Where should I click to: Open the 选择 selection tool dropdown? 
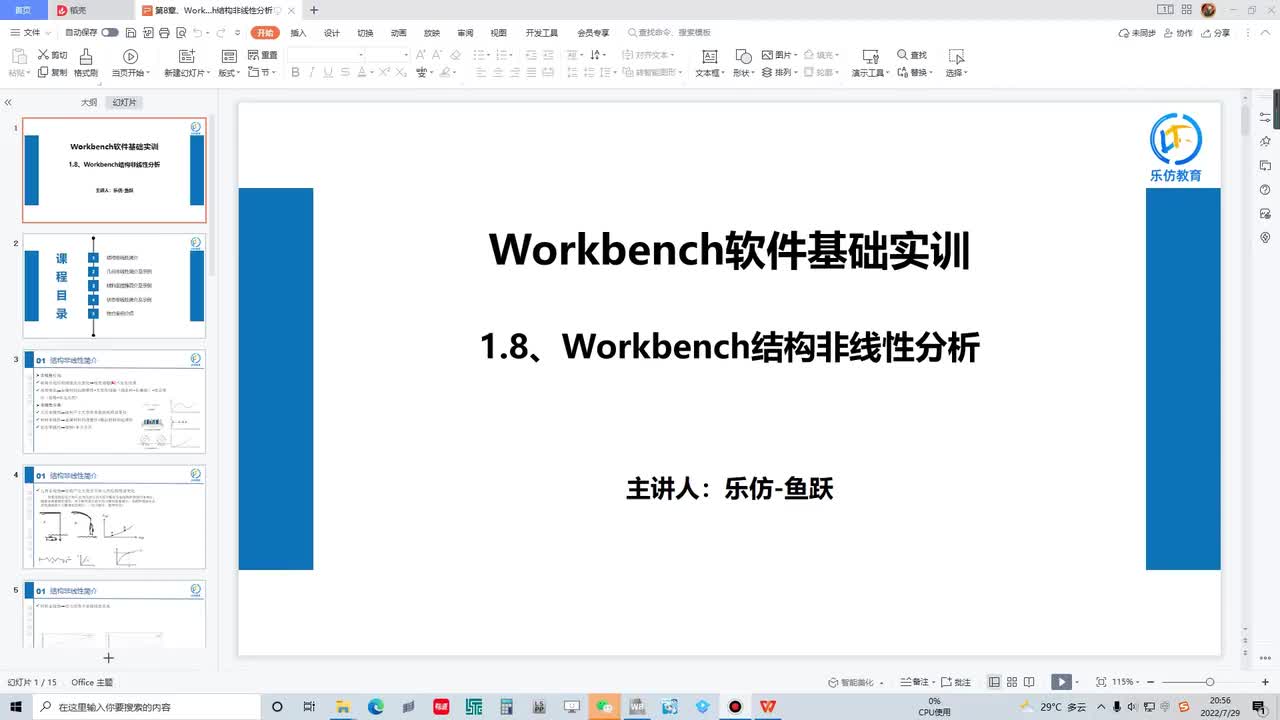pyautogui.click(x=956, y=63)
